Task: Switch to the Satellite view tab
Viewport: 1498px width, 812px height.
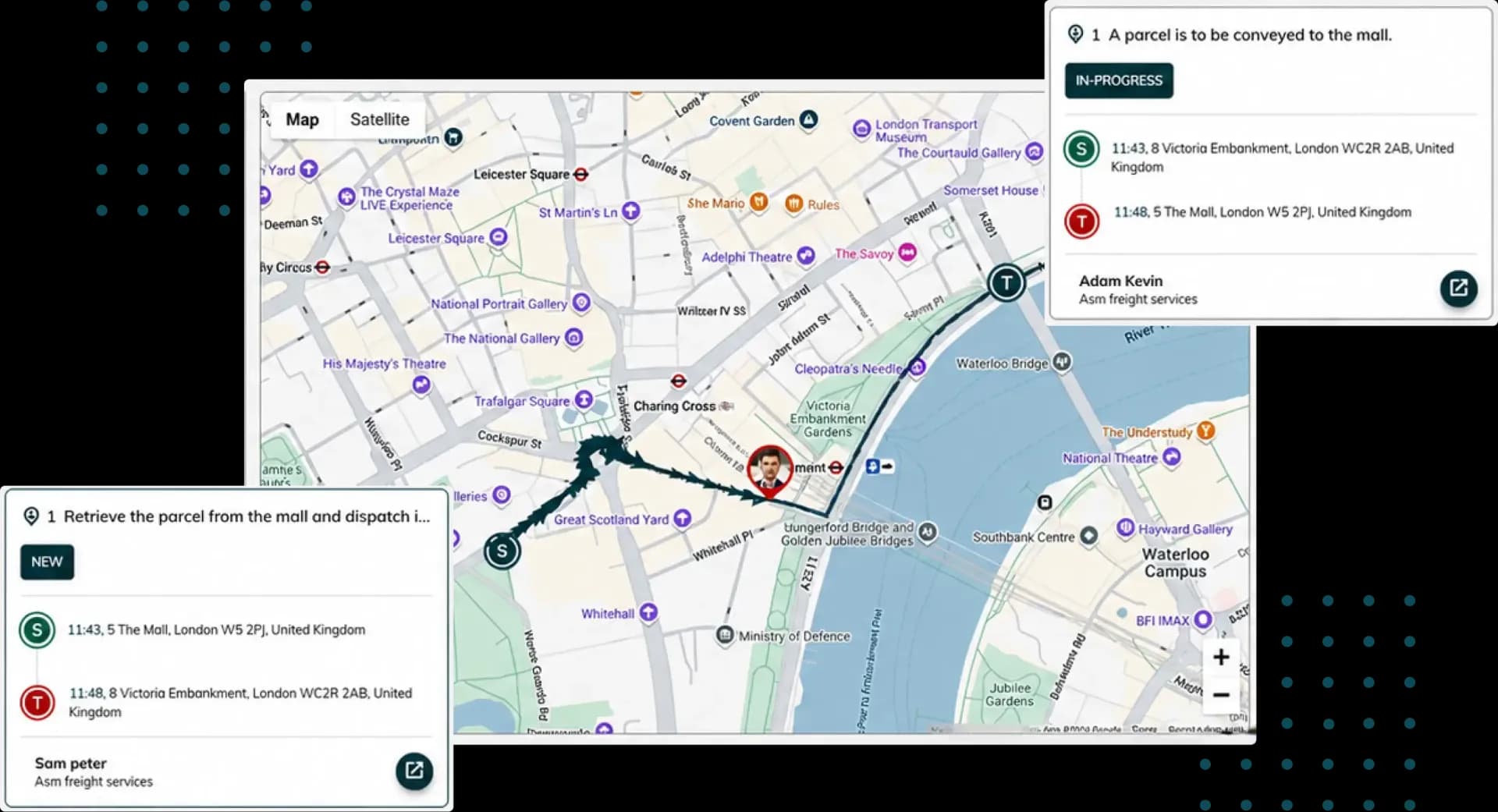Action: click(x=379, y=119)
